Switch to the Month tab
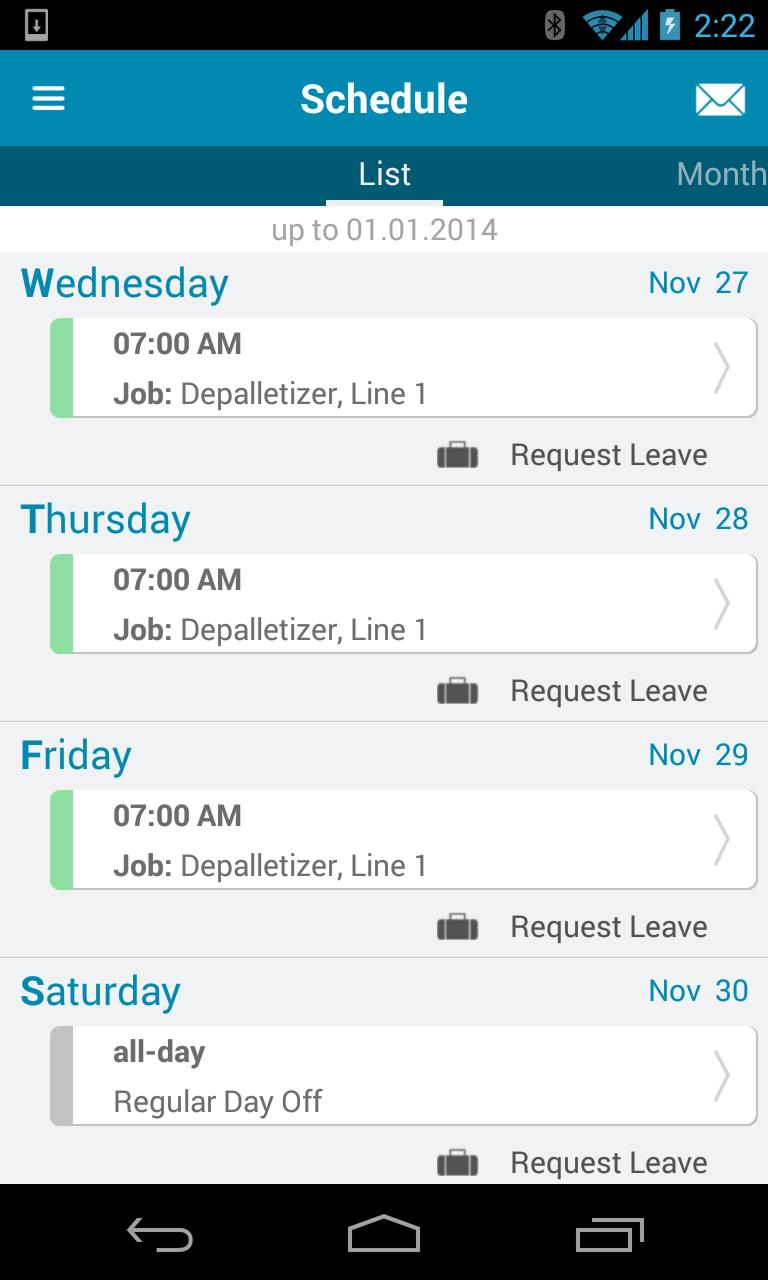The image size is (768, 1280). pos(721,174)
